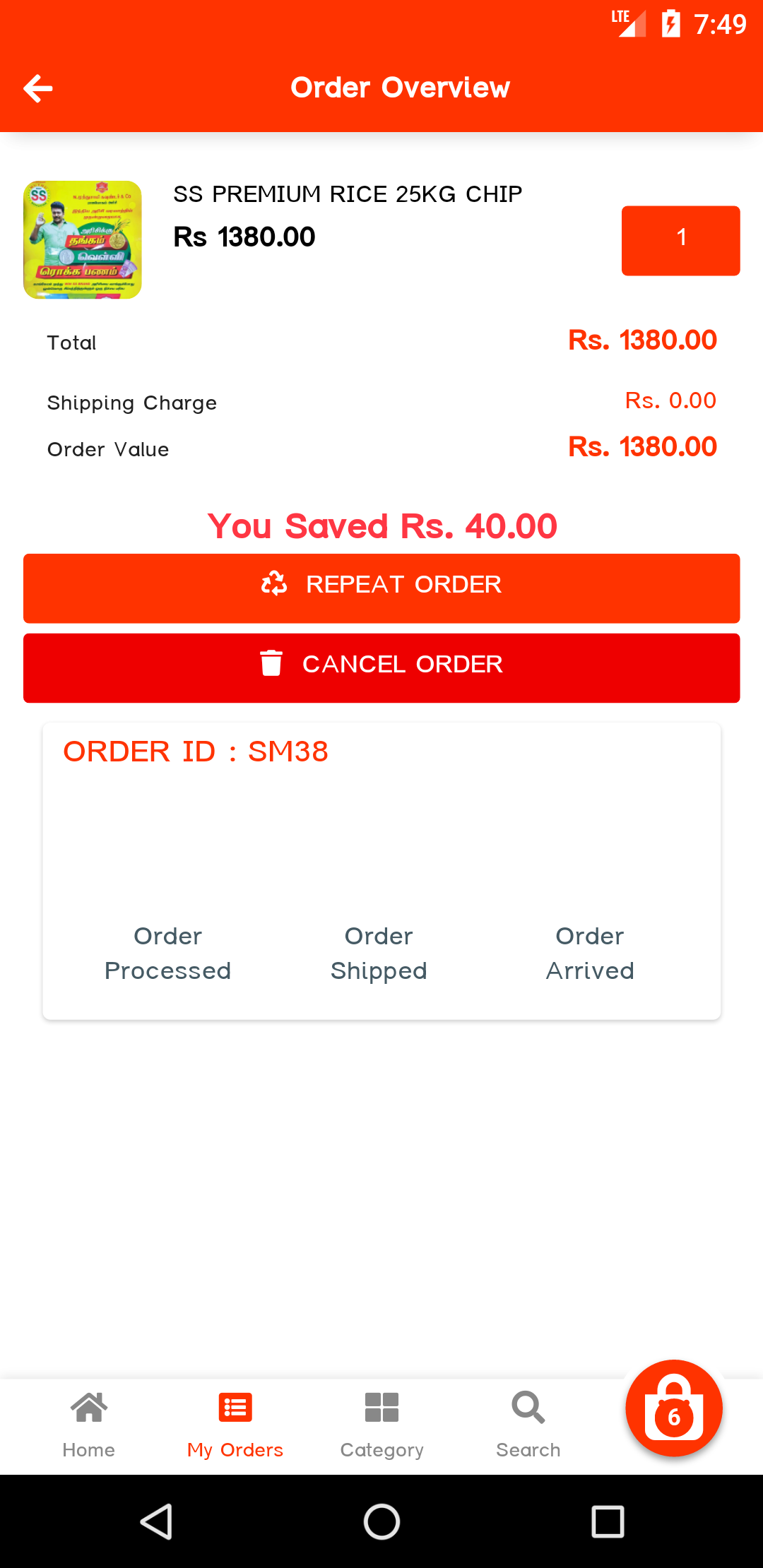Click the recycle icon on Repeat Order

point(274,584)
